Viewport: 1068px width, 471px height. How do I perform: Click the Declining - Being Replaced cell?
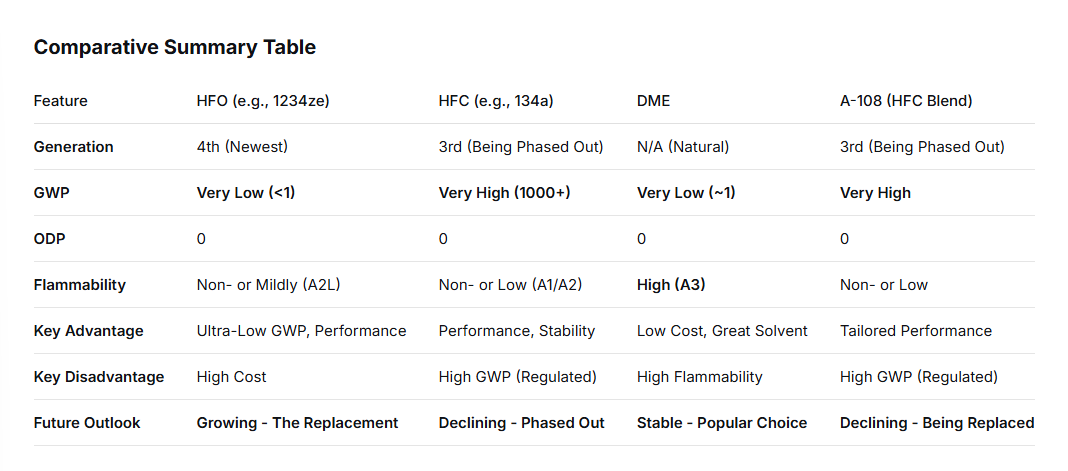coord(937,423)
